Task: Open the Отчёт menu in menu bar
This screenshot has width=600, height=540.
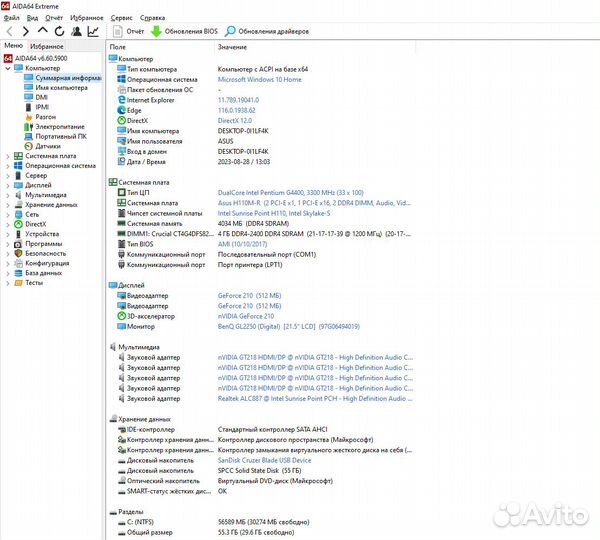Action: coord(54,18)
